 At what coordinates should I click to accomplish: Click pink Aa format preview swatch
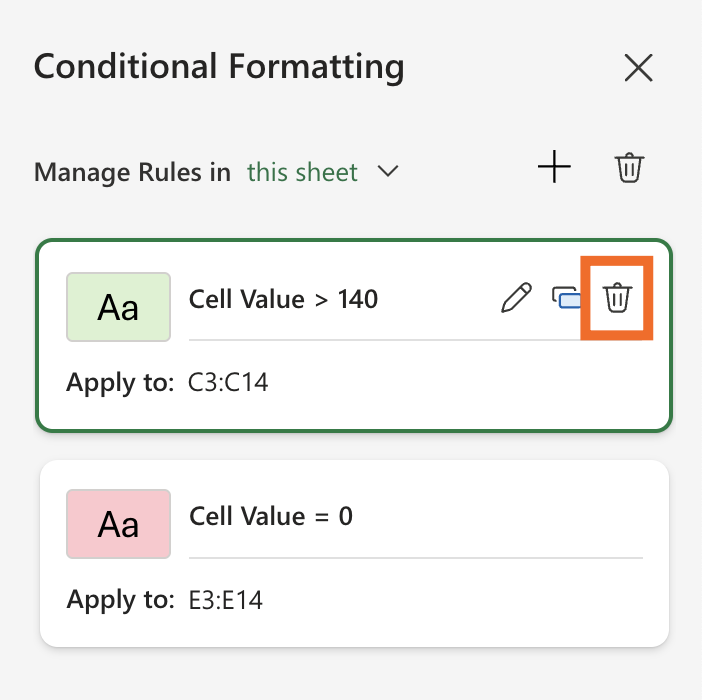(x=118, y=524)
